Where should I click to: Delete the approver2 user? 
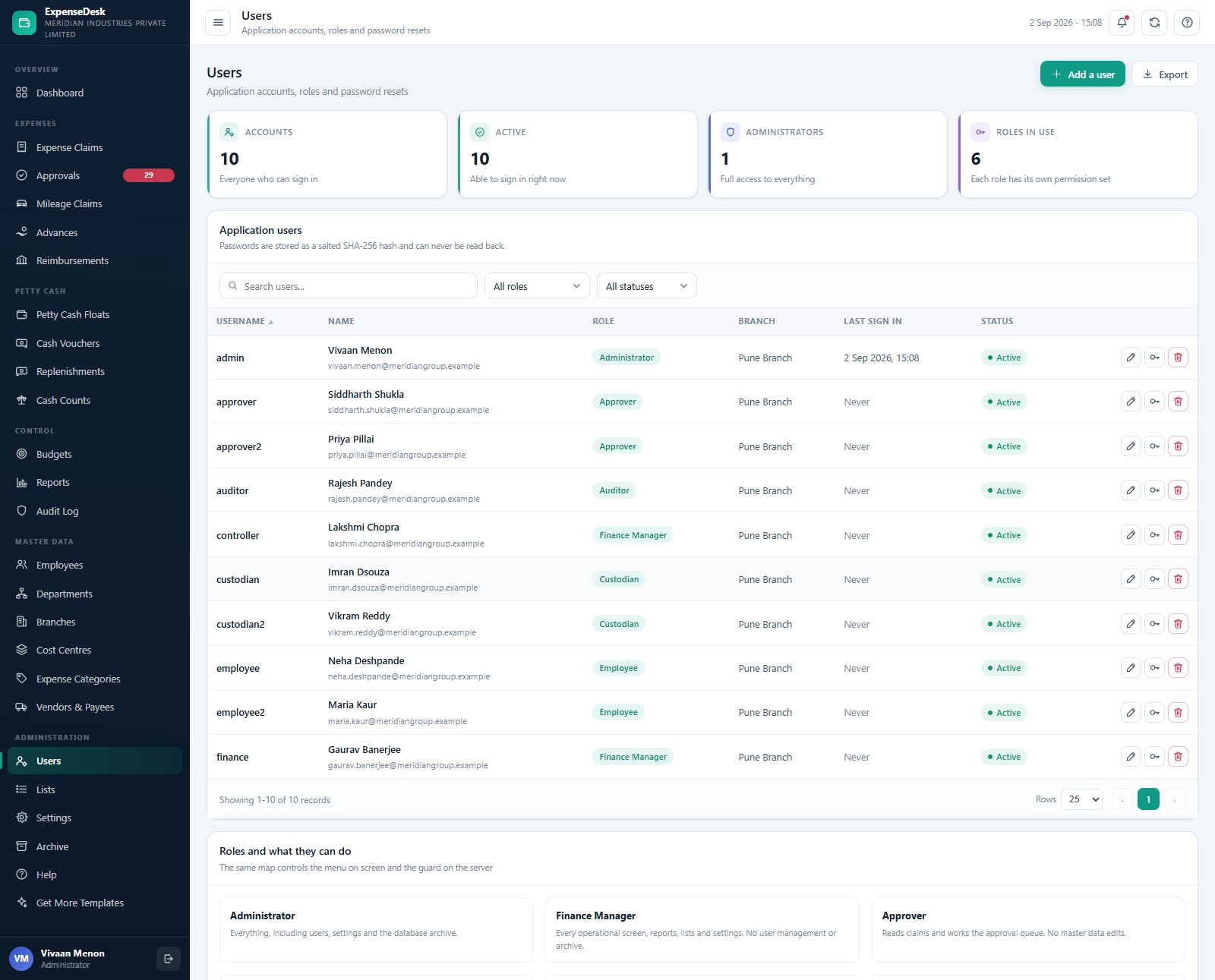[x=1178, y=446]
